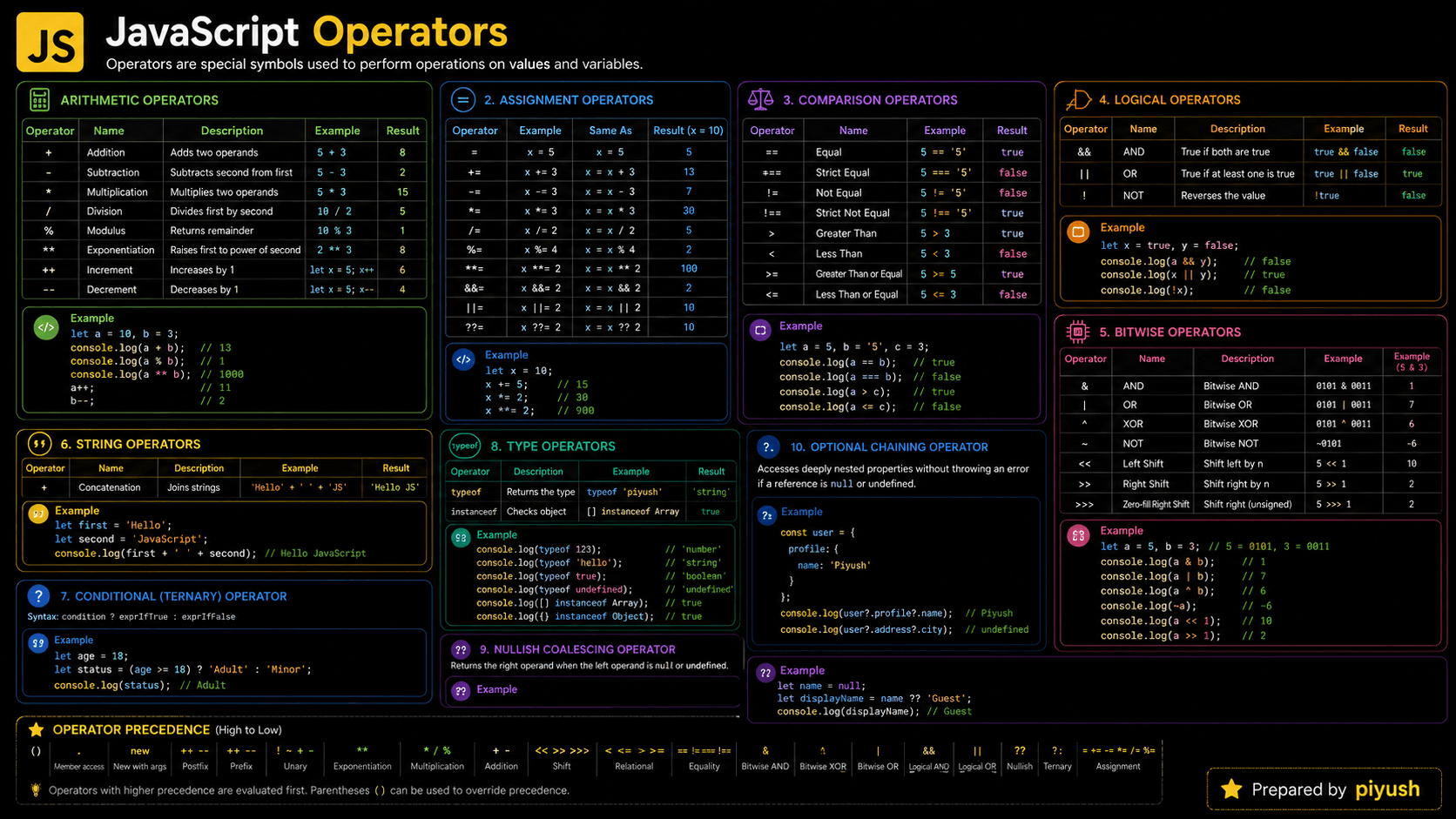This screenshot has height=819, width=1456.
Task: Click the lightbulb icon in precedence note
Action: tap(36, 790)
